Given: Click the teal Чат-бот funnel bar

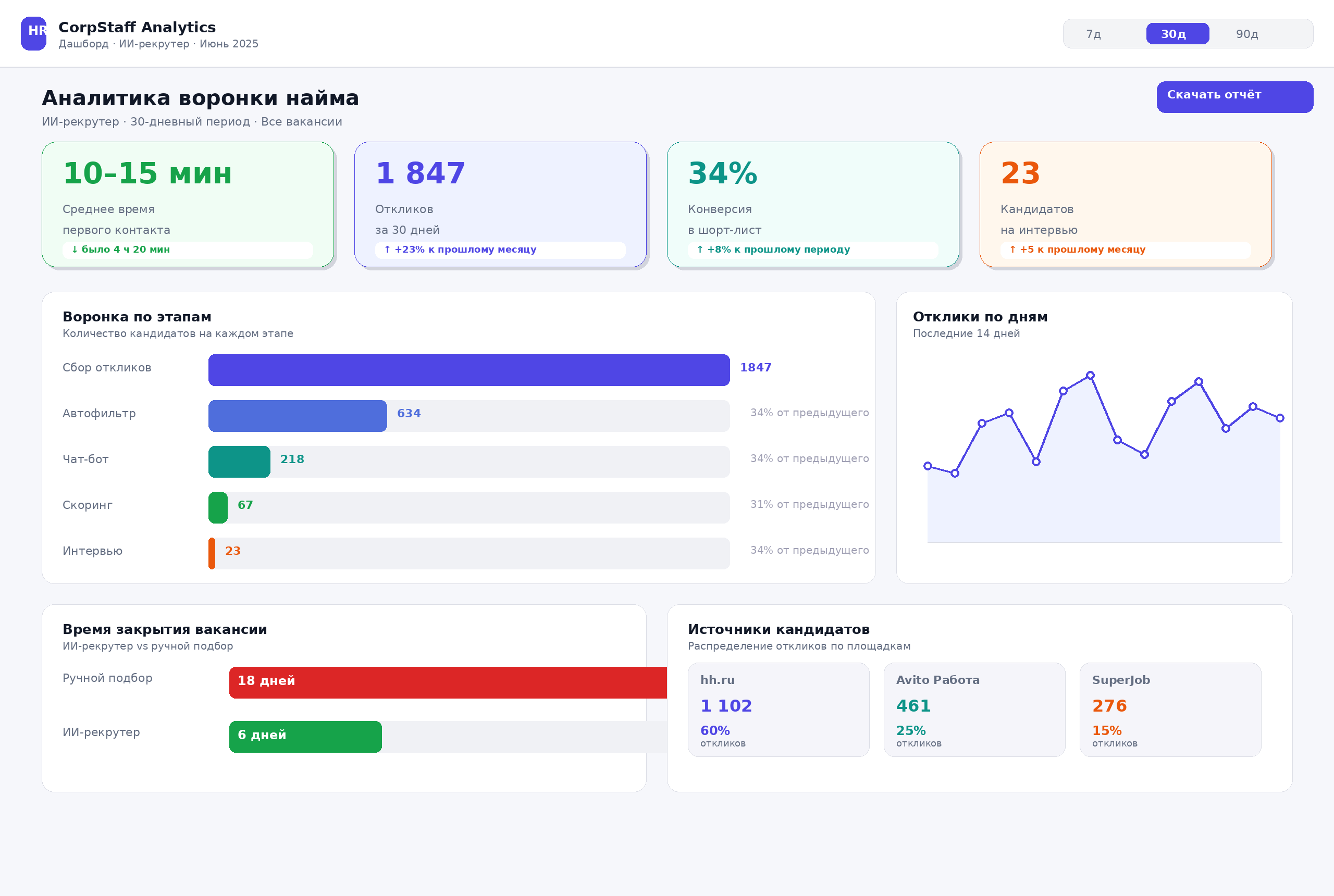Looking at the screenshot, I should pyautogui.click(x=239, y=461).
